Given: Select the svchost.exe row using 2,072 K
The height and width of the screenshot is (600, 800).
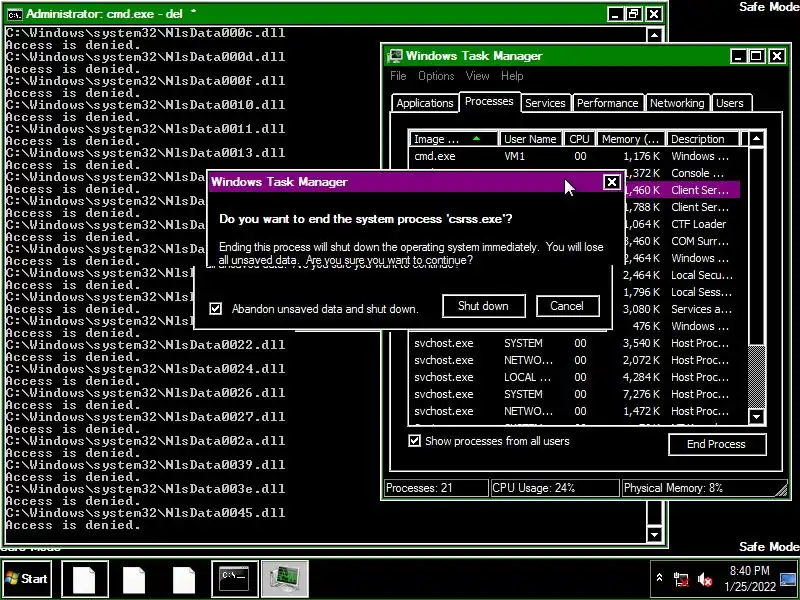Looking at the screenshot, I should 574,360.
